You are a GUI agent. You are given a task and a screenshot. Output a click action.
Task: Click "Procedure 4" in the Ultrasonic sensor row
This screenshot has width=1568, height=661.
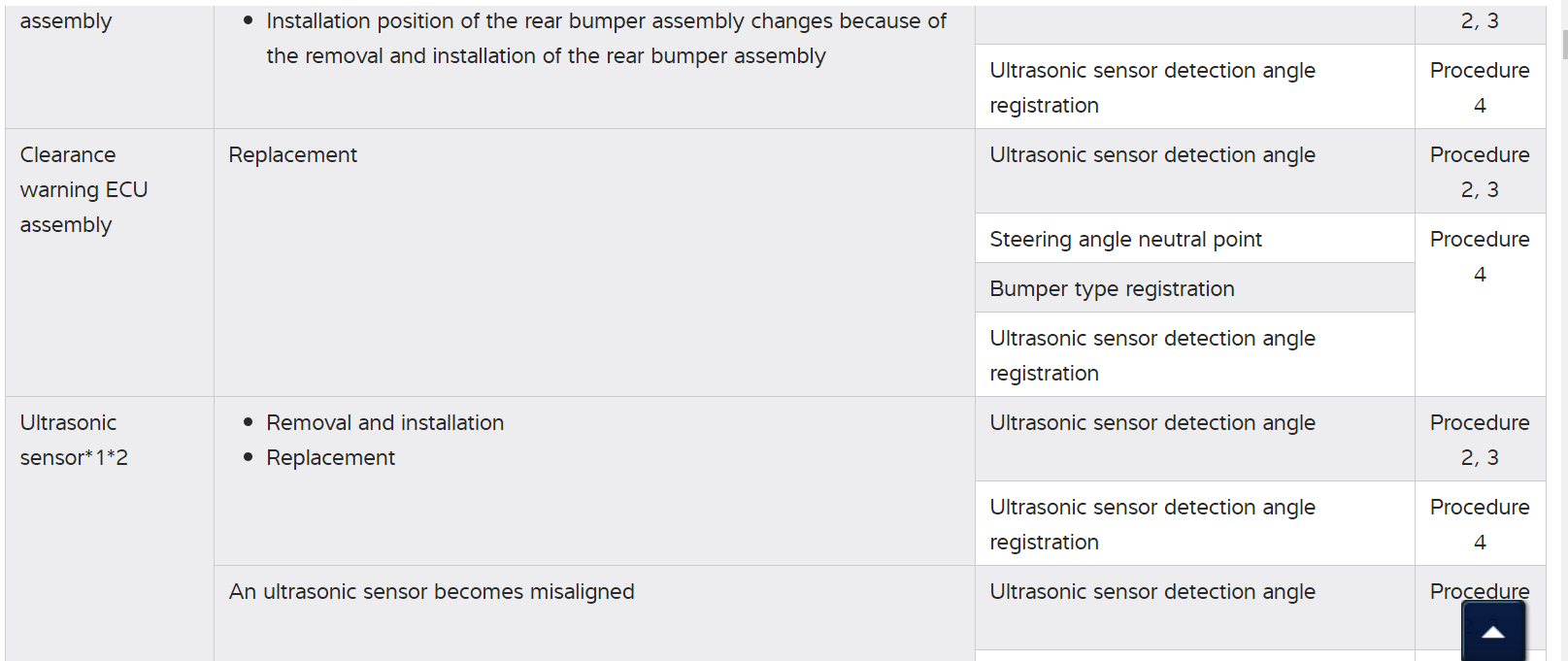tap(1479, 525)
